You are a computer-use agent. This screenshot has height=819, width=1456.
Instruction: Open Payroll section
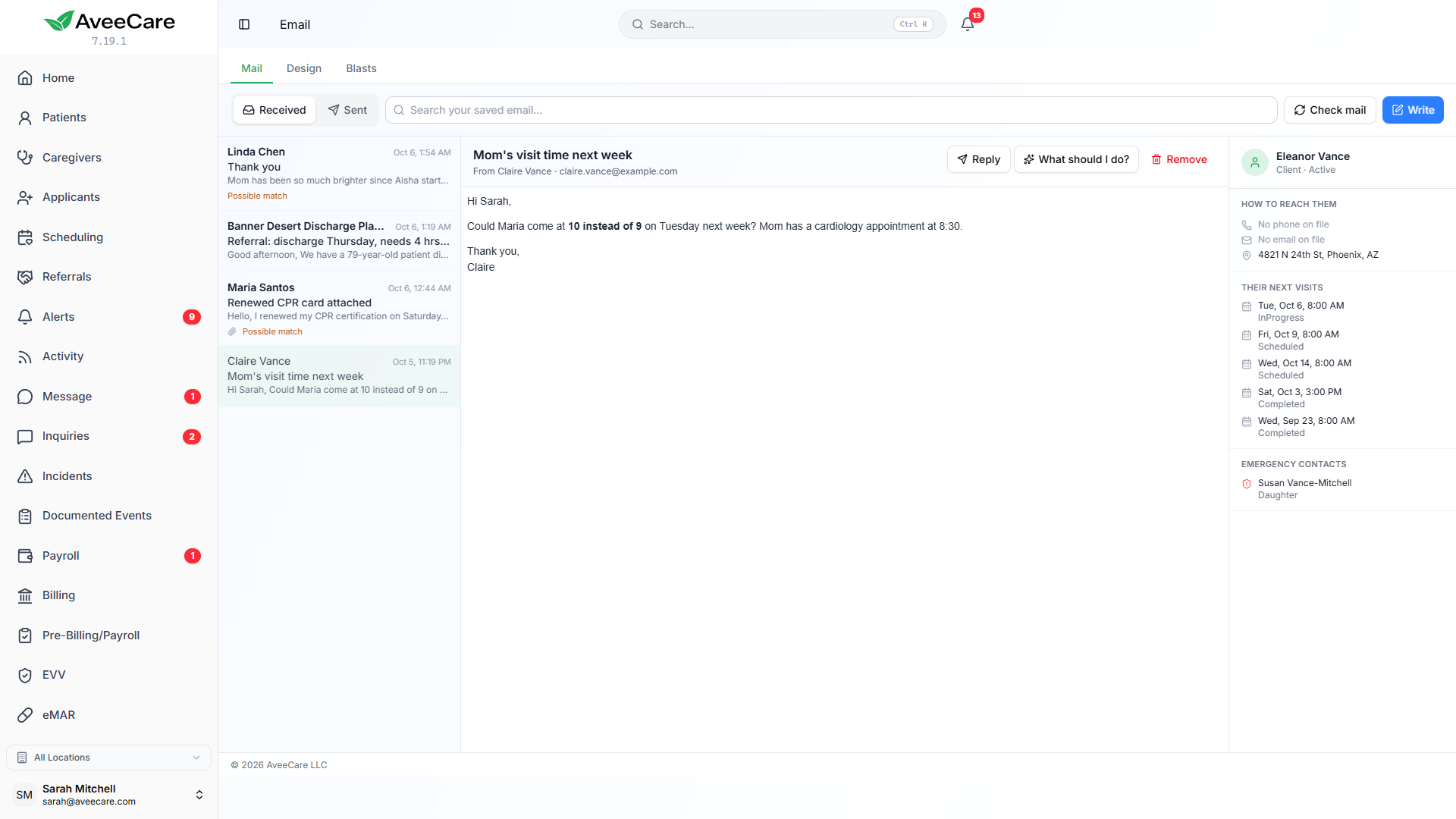click(108, 556)
